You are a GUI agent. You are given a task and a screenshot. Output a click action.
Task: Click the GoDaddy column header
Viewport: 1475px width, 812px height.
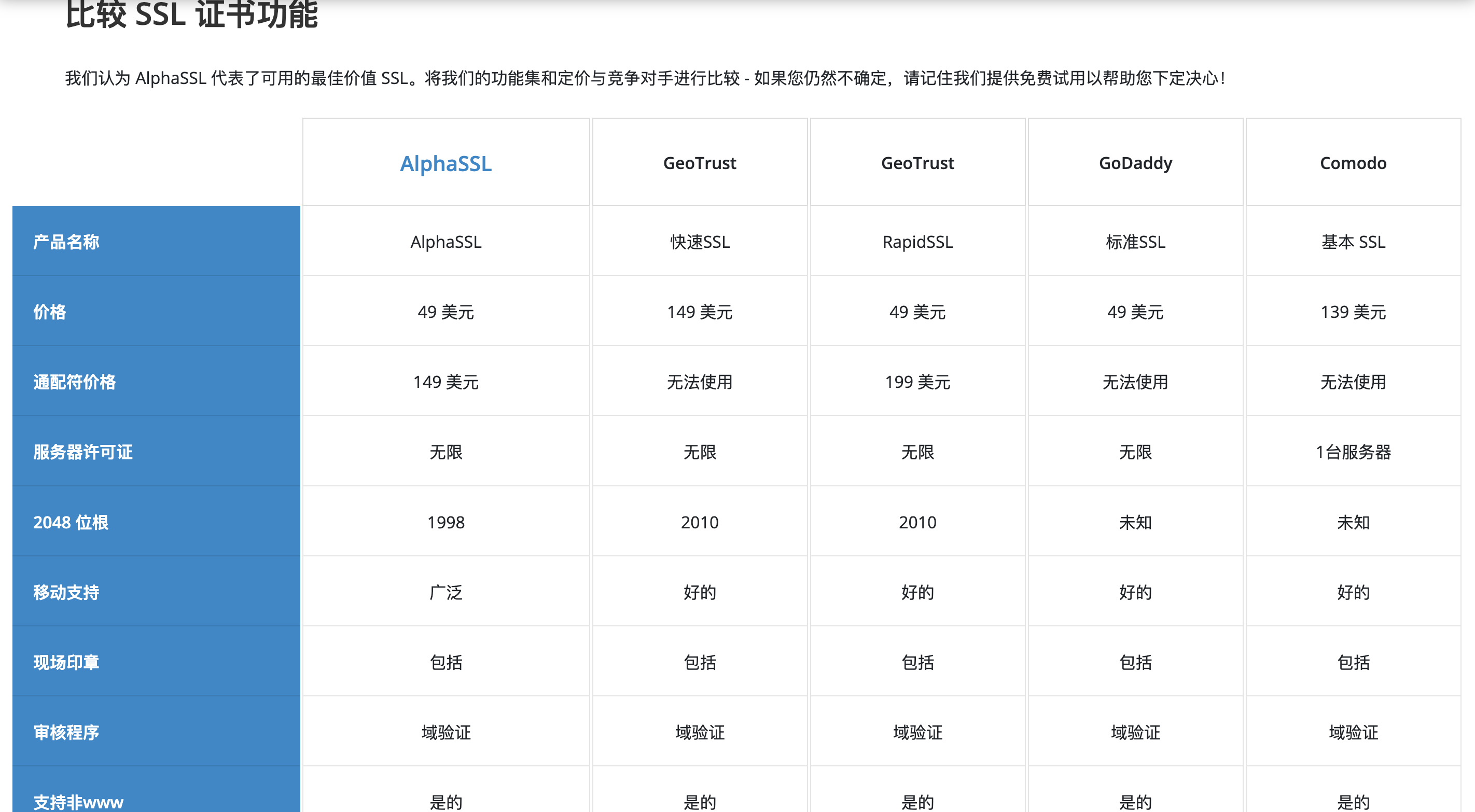point(1135,163)
